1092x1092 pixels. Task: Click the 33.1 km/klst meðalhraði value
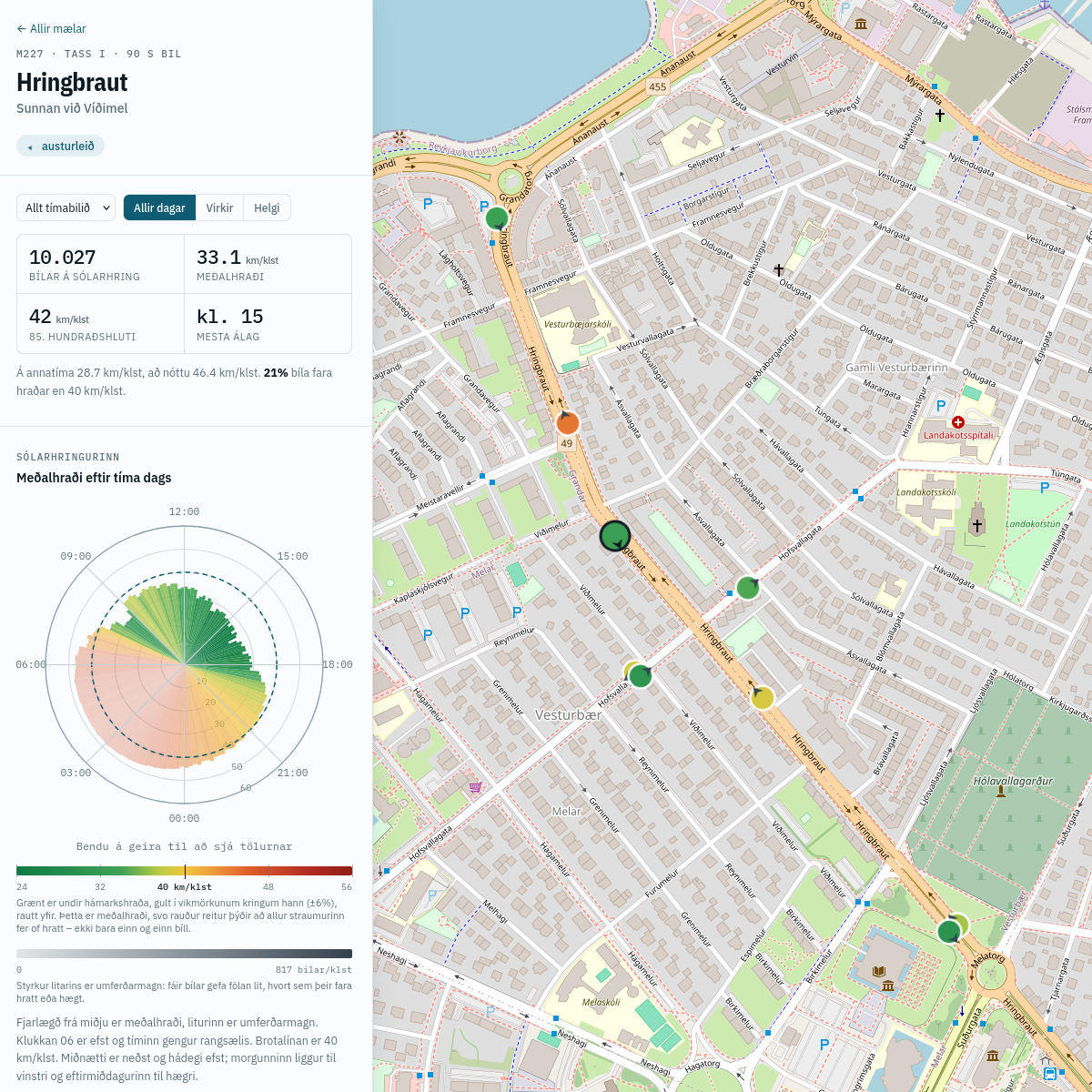[238, 258]
